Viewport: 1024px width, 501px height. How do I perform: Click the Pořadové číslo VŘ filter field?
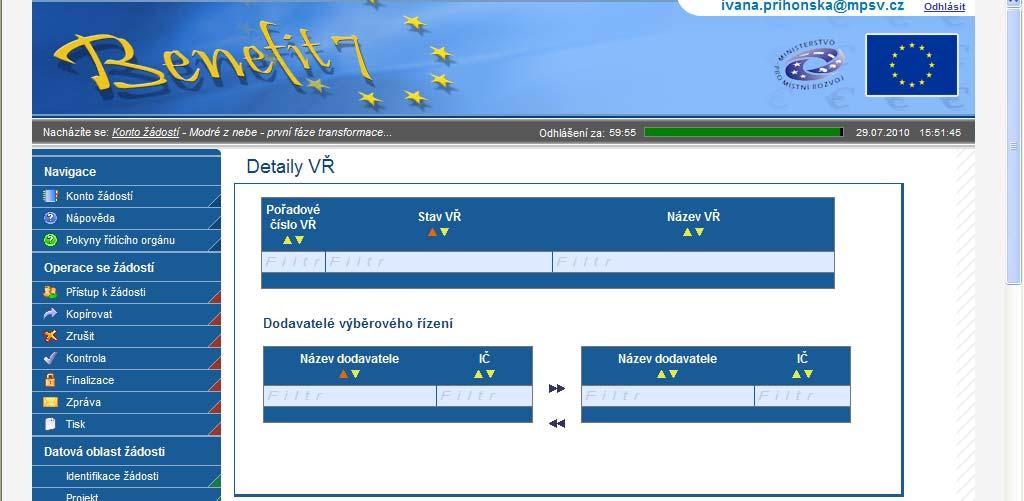[x=293, y=262]
